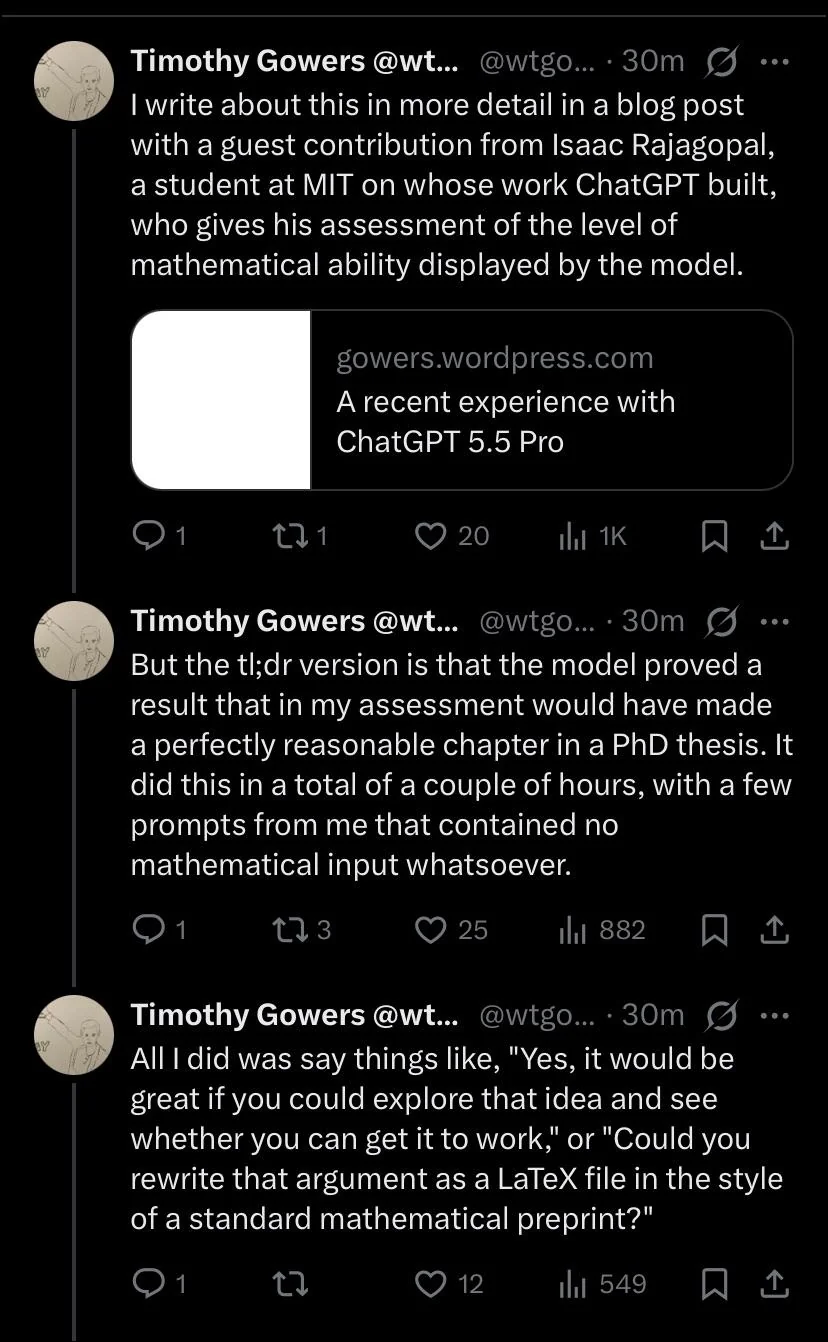Image resolution: width=828 pixels, height=1342 pixels.
Task: Open the blank link card thumbnail
Action: [x=221, y=400]
